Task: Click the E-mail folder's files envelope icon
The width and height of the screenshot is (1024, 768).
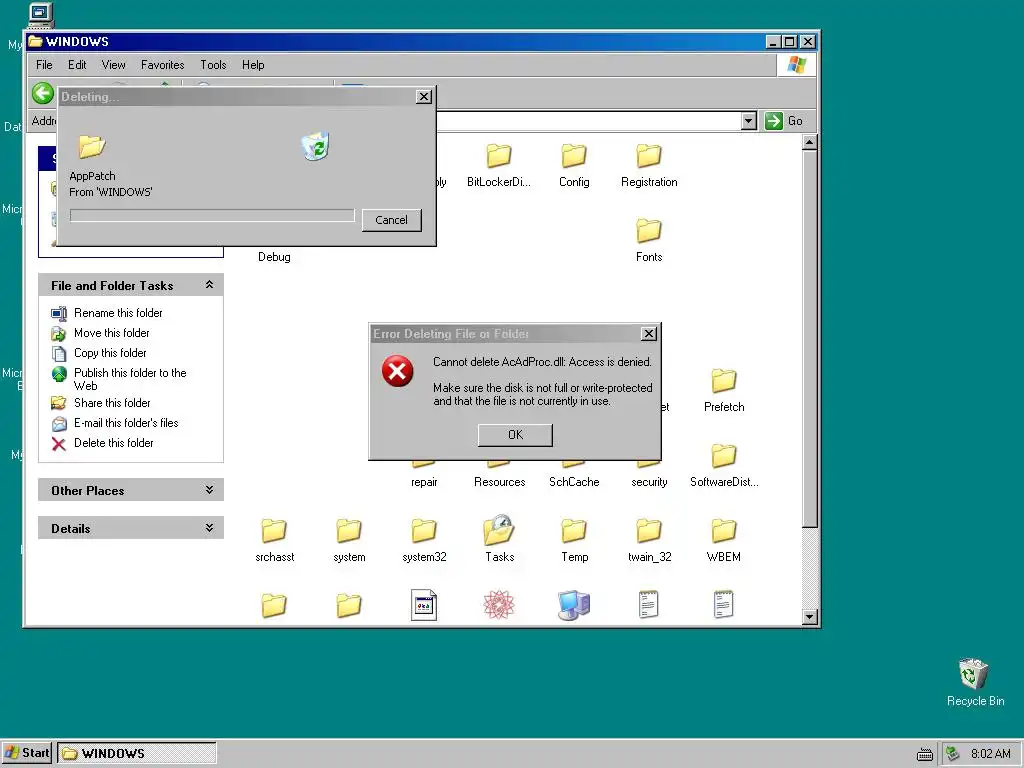Action: (x=59, y=424)
